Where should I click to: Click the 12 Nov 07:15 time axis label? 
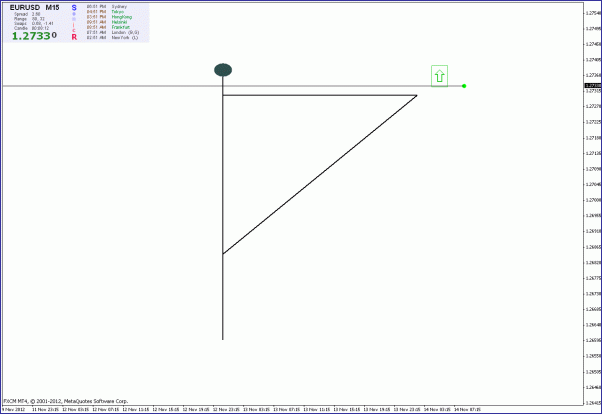(x=106, y=409)
